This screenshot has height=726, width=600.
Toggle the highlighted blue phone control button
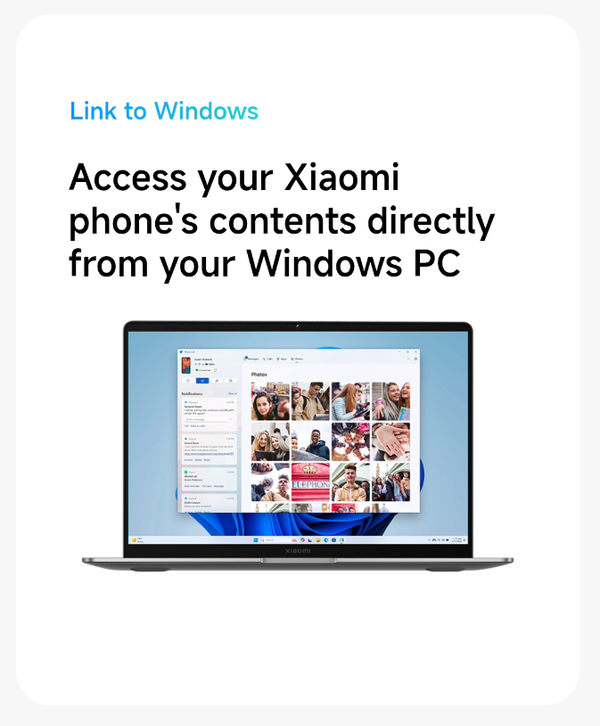click(x=202, y=381)
